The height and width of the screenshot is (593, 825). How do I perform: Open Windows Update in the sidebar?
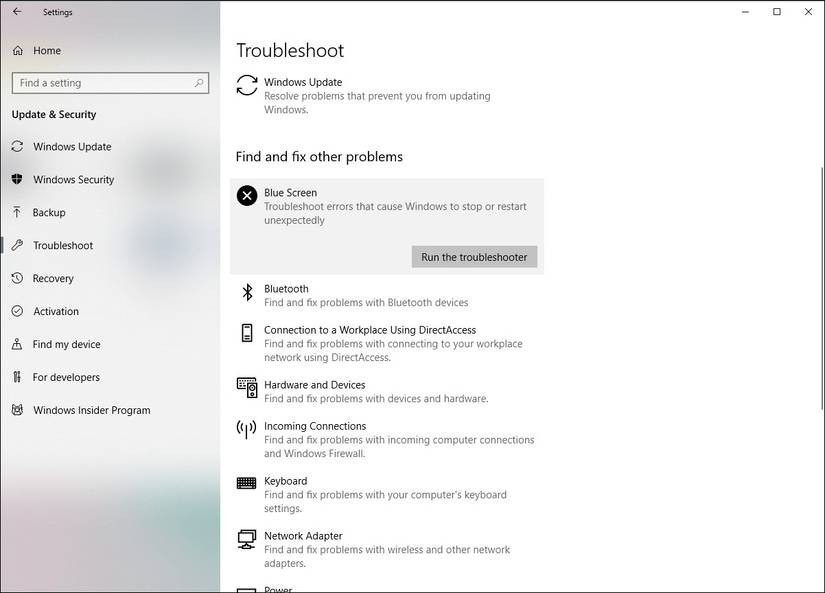tap(72, 146)
